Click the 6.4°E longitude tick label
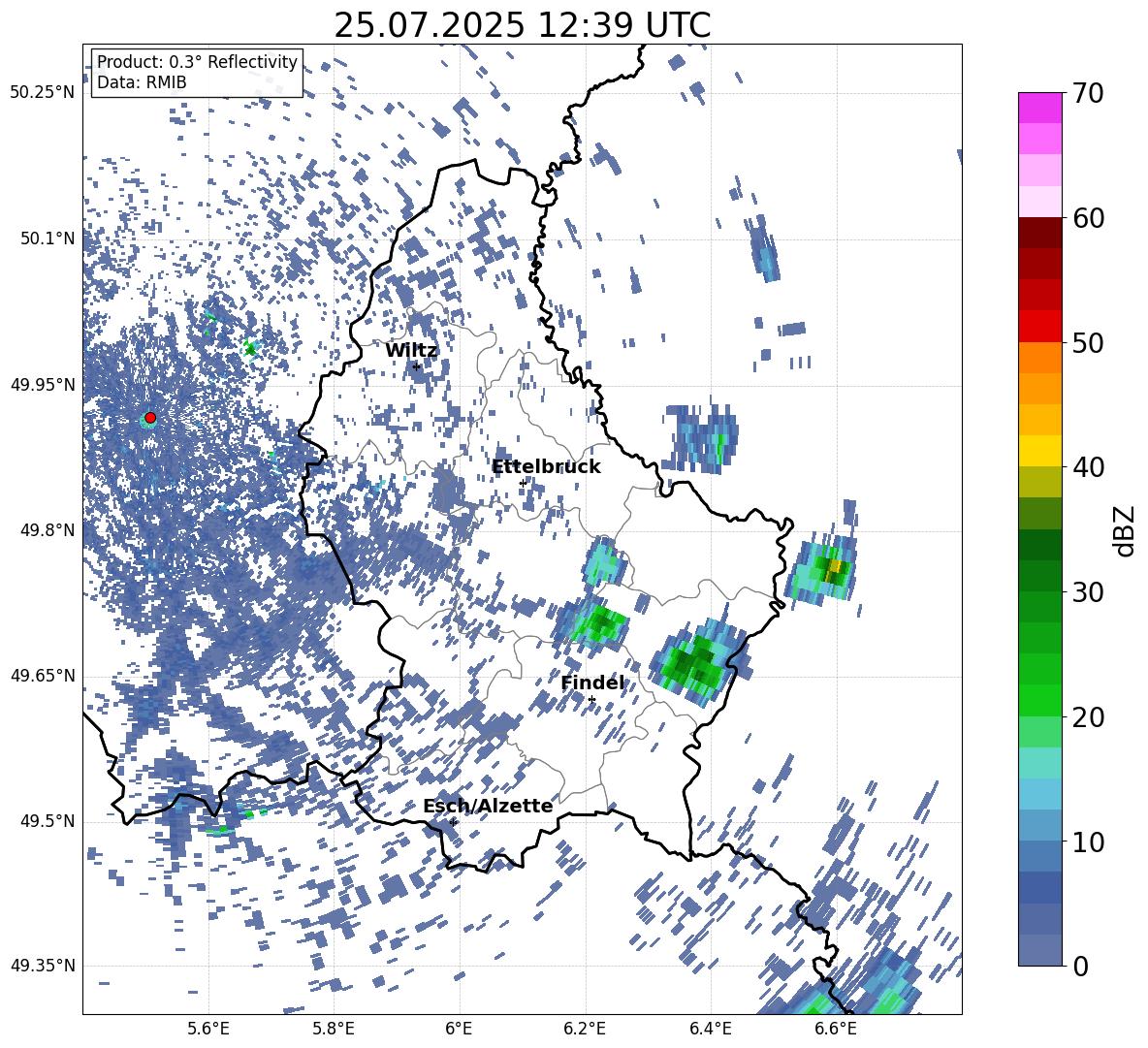Image resolution: width=1148 pixels, height=1048 pixels. click(x=710, y=1029)
